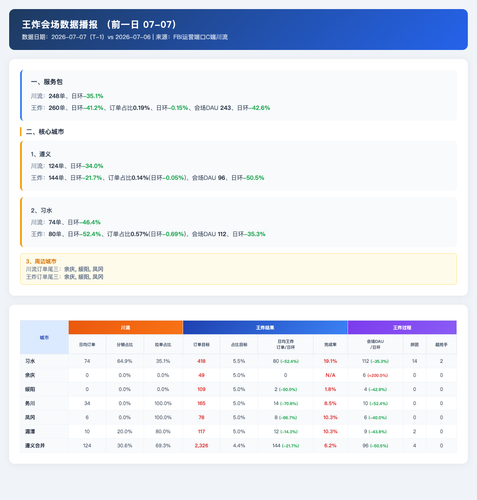477x500 pixels.
Task: Click the green -35.1% change in 服务包
Action: (93, 96)
